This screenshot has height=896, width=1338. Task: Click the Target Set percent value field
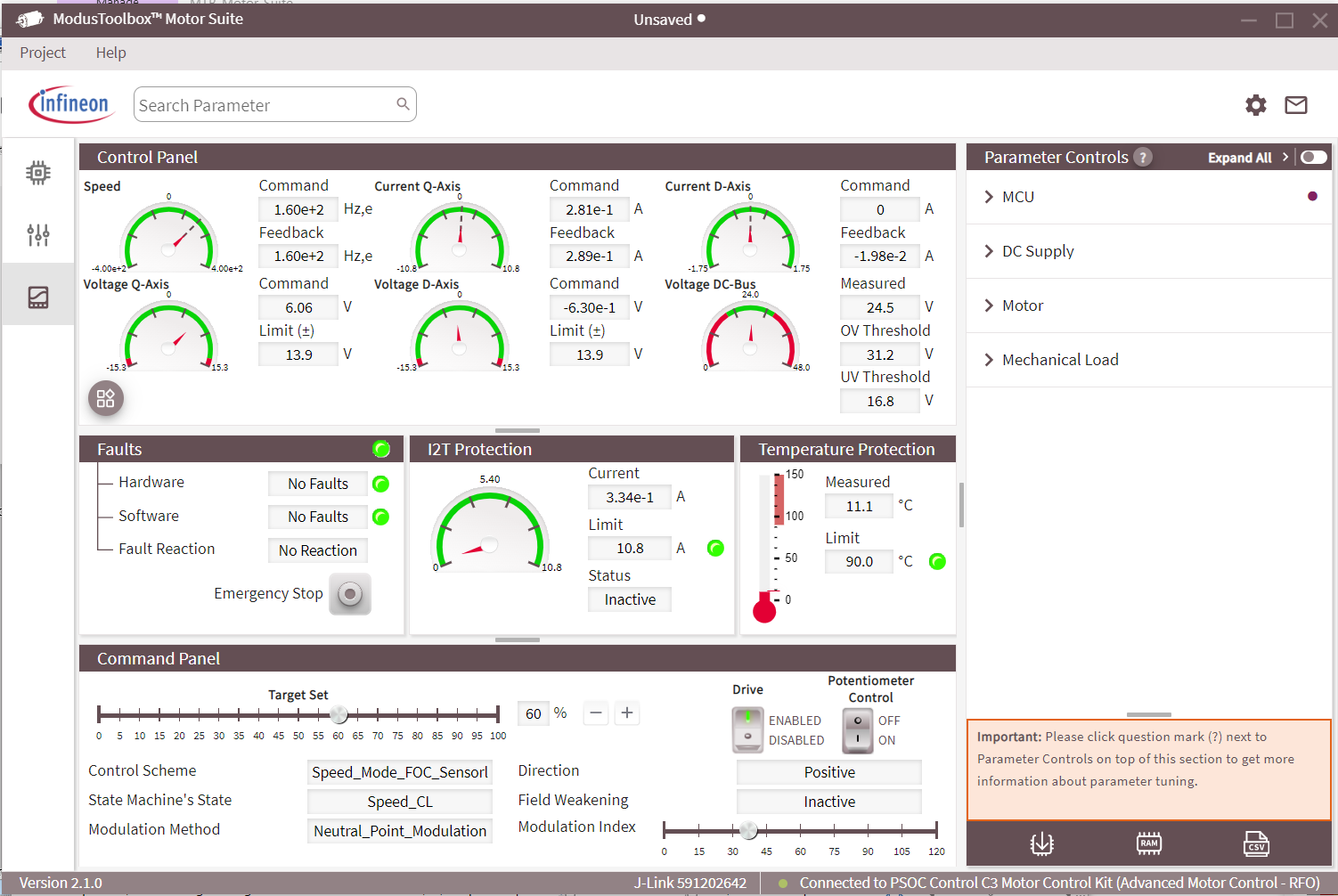(534, 713)
